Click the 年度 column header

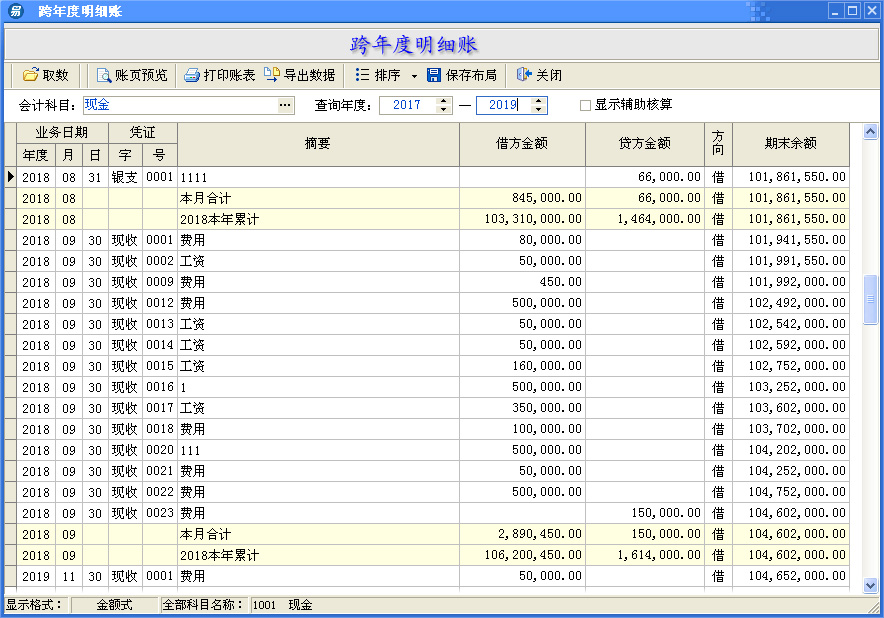click(x=36, y=155)
